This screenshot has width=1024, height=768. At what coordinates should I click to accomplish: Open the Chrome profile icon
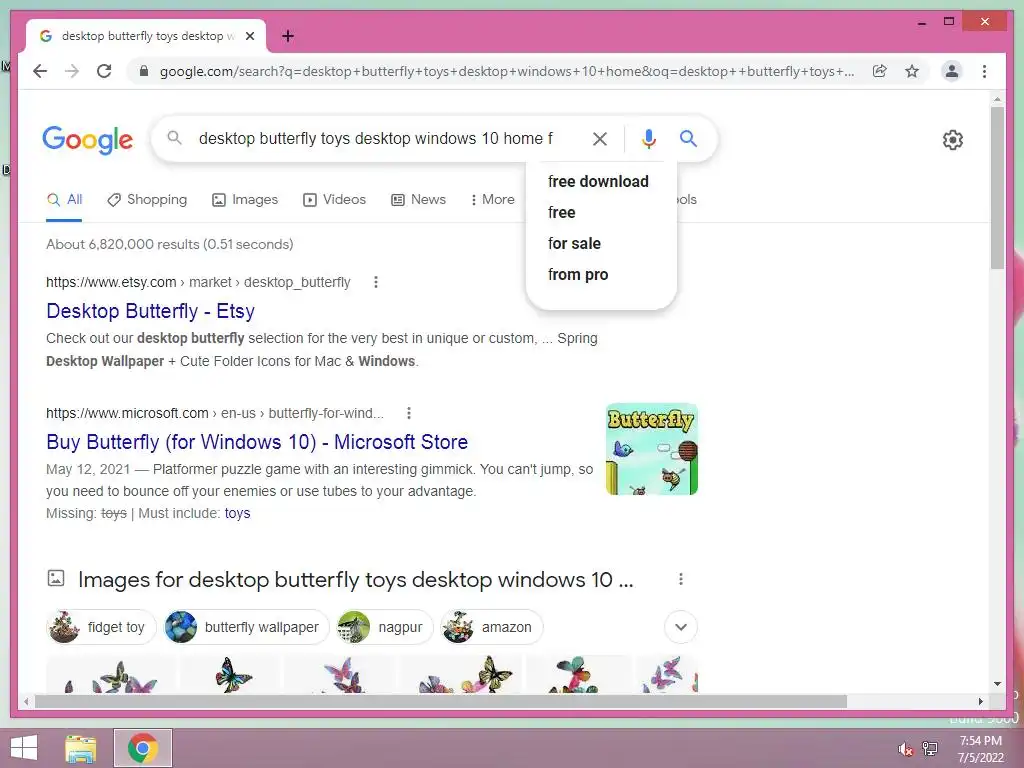pos(952,71)
